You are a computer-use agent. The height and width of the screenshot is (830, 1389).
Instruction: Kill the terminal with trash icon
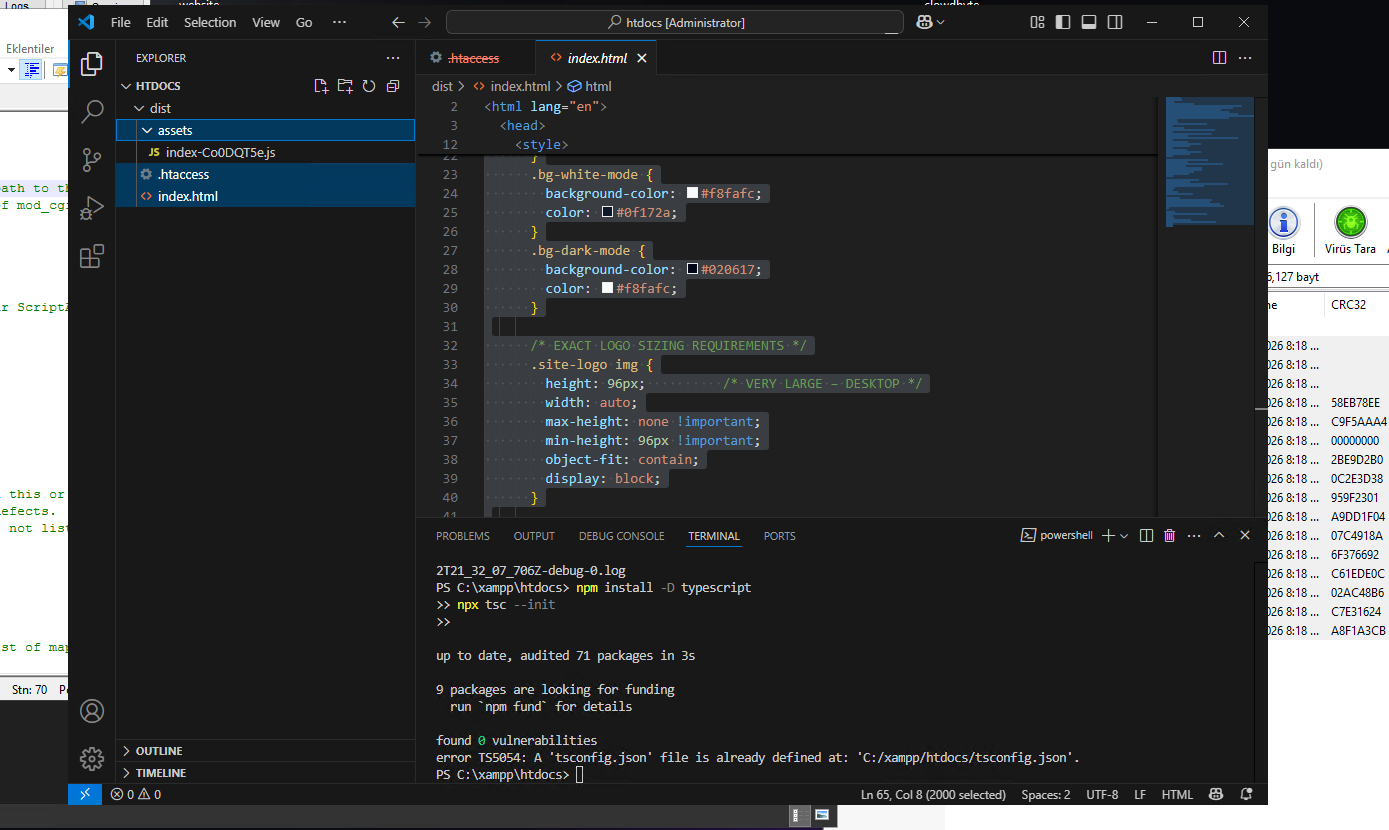(x=1170, y=536)
